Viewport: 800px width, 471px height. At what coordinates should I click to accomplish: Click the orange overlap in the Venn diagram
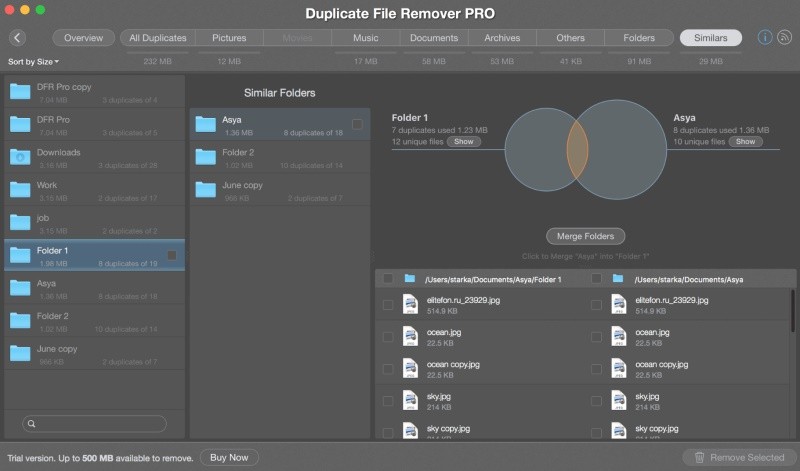point(578,149)
